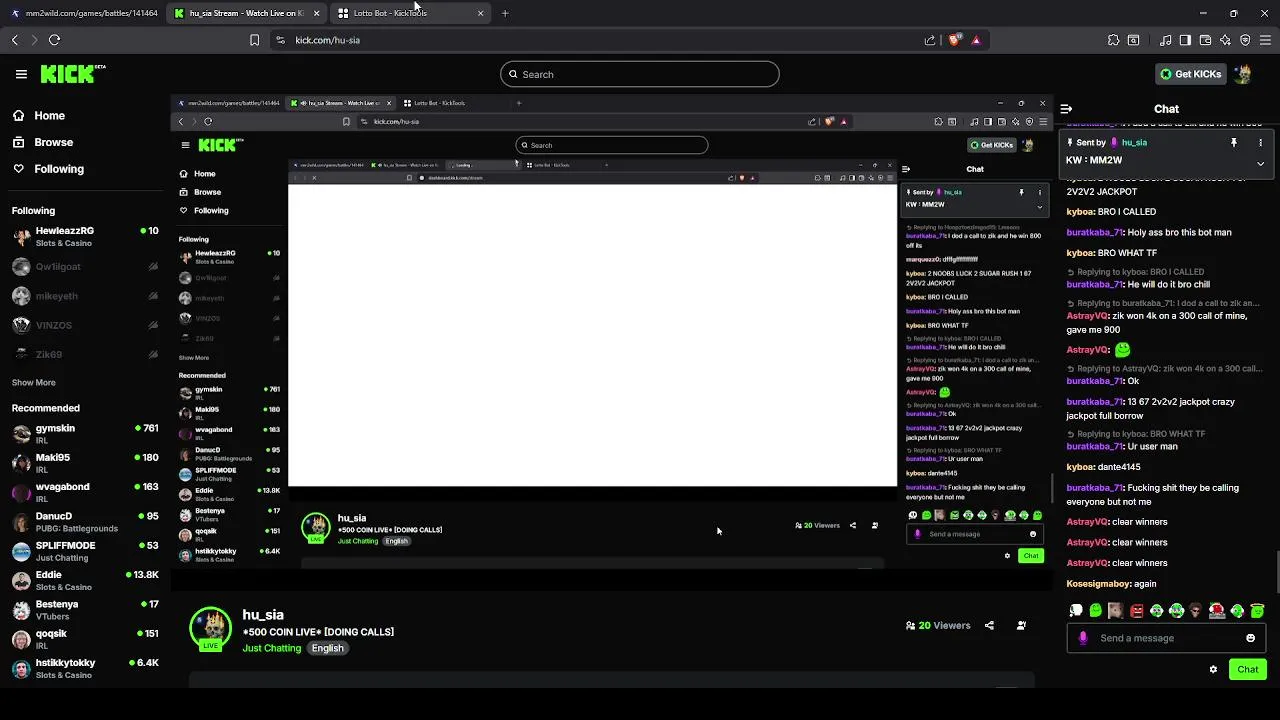Open hstikkytokky channel in Recommended
This screenshot has height=720, width=1280.
[85, 669]
